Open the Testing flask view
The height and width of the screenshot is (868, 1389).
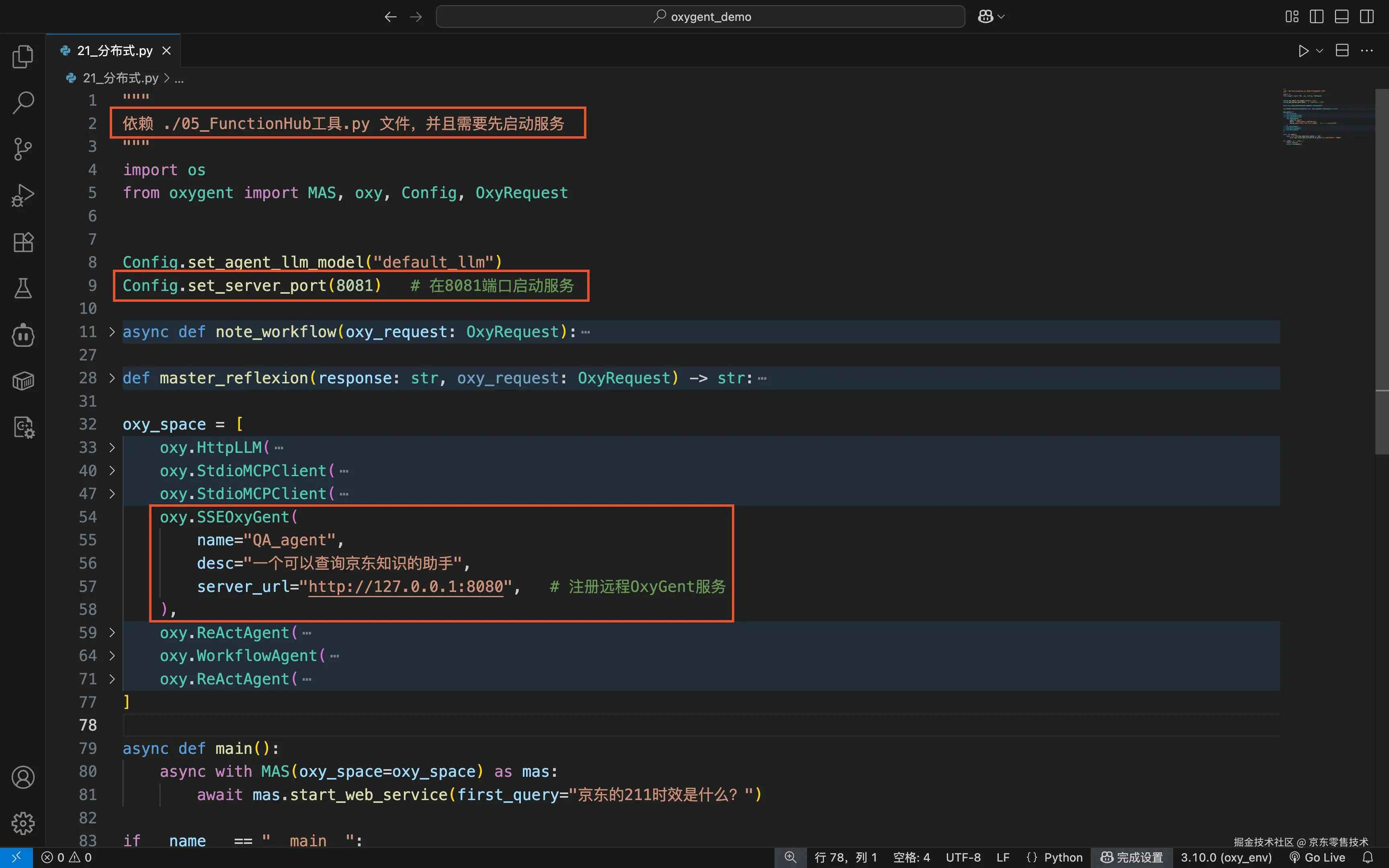click(x=23, y=288)
